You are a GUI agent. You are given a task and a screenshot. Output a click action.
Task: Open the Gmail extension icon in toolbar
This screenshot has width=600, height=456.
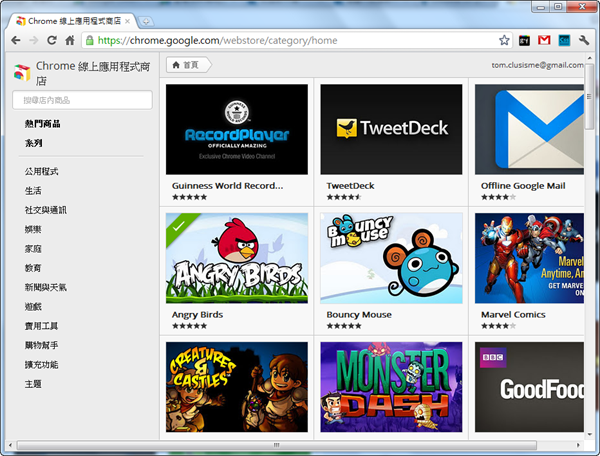544,41
